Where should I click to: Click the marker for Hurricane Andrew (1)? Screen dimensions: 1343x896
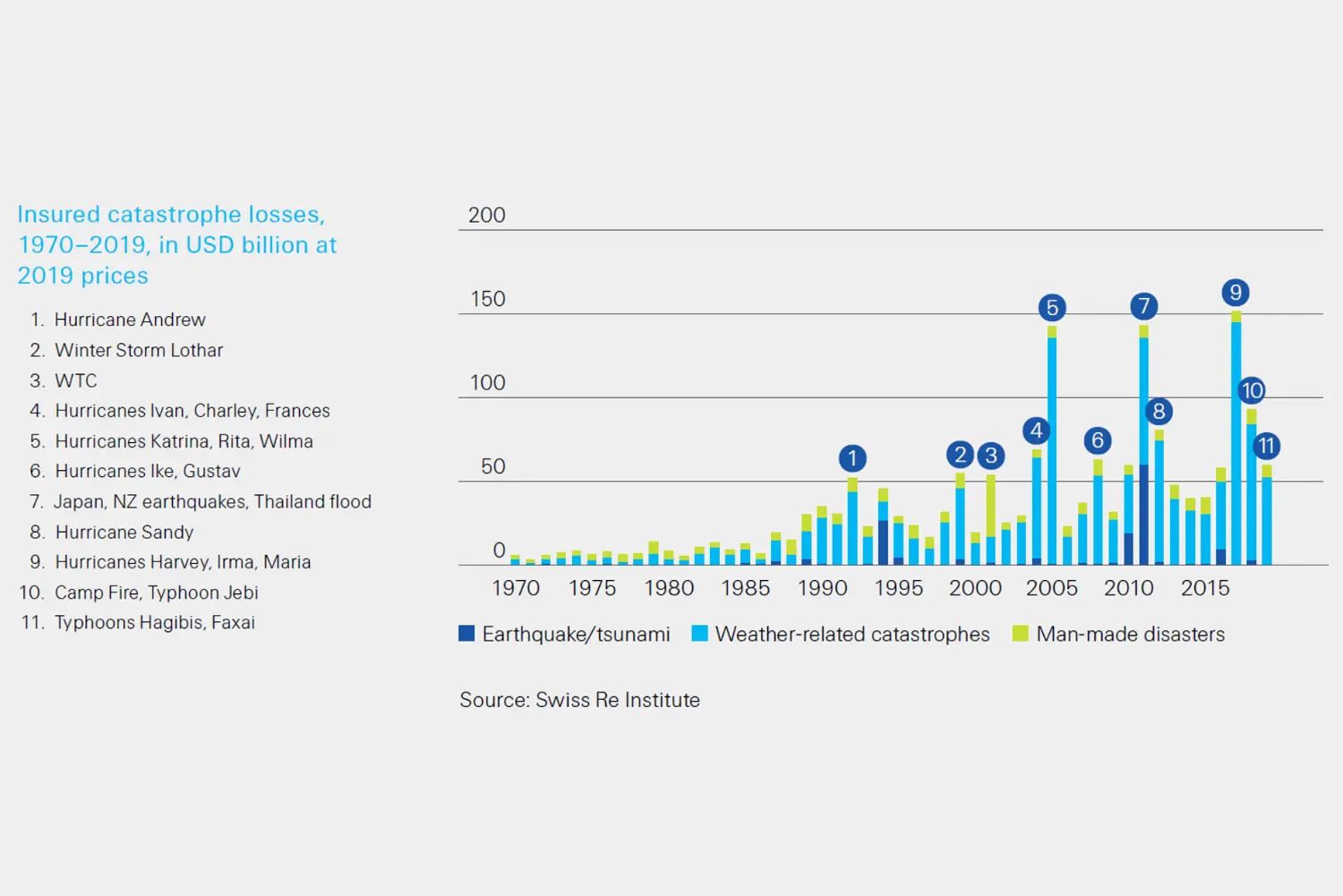pos(852,458)
